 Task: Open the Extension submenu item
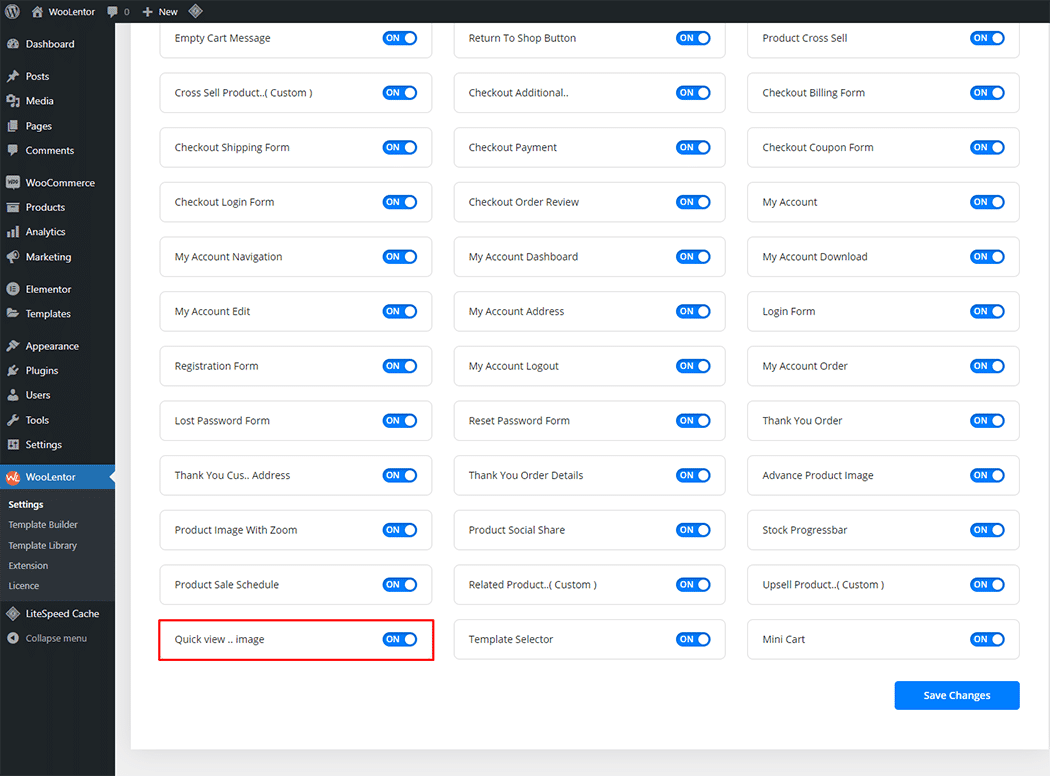[28, 565]
